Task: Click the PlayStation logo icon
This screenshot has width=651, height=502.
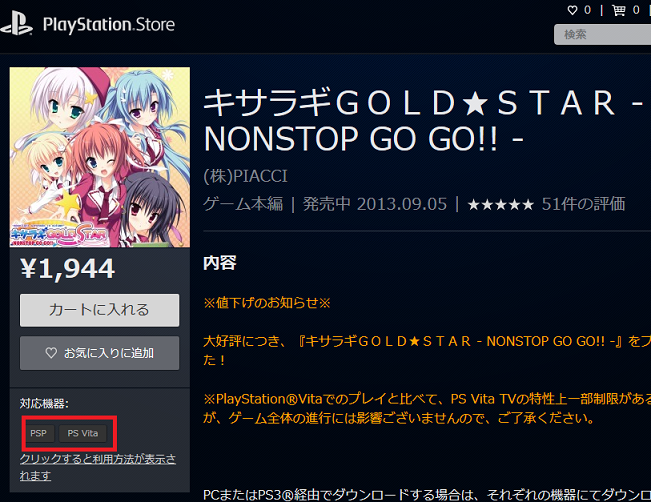Action: pyautogui.click(x=17, y=24)
